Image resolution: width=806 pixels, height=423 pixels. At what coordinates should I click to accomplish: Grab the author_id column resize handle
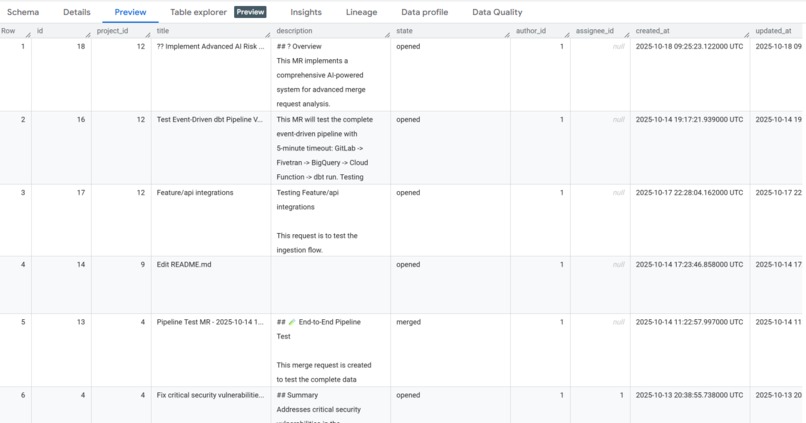(567, 35)
